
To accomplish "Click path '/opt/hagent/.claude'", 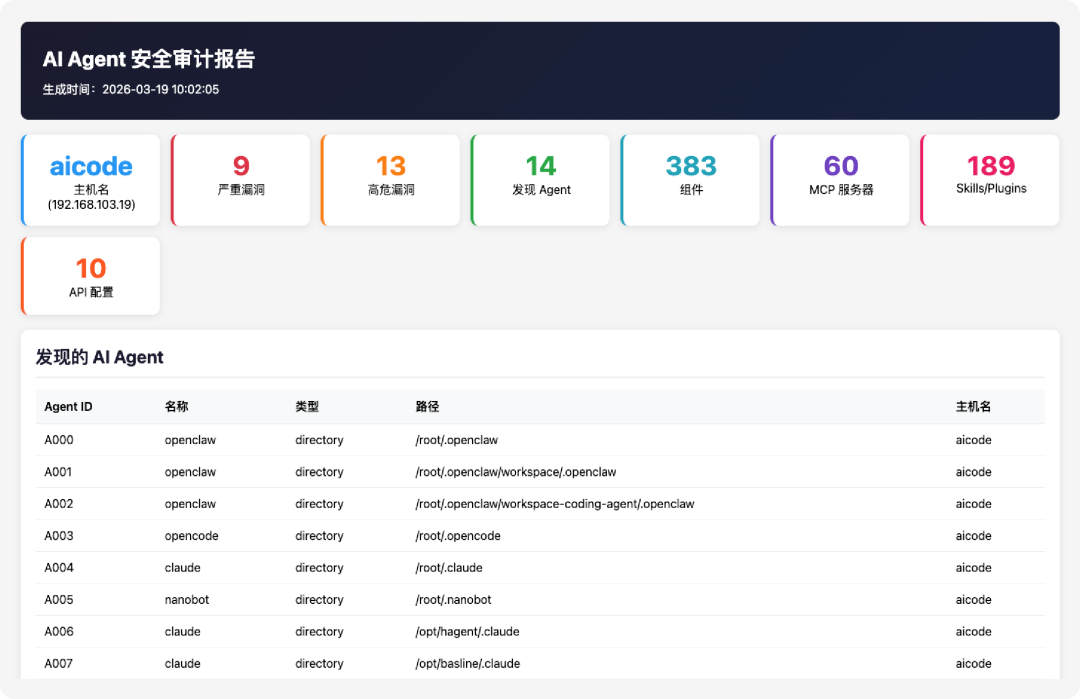I will tap(468, 632).
